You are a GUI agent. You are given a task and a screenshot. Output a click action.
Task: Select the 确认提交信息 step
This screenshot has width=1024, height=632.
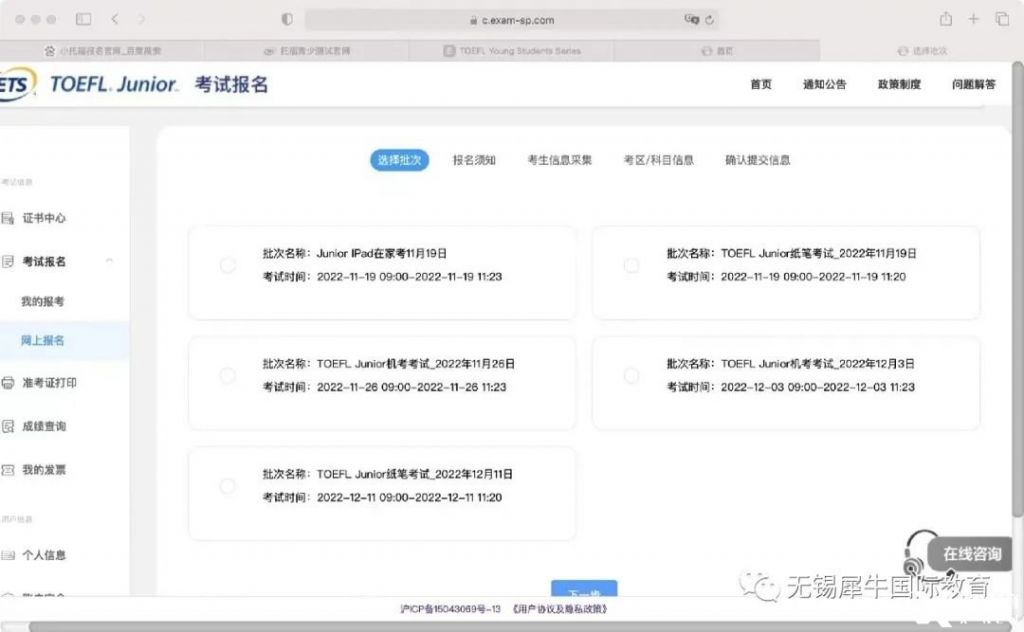758,160
